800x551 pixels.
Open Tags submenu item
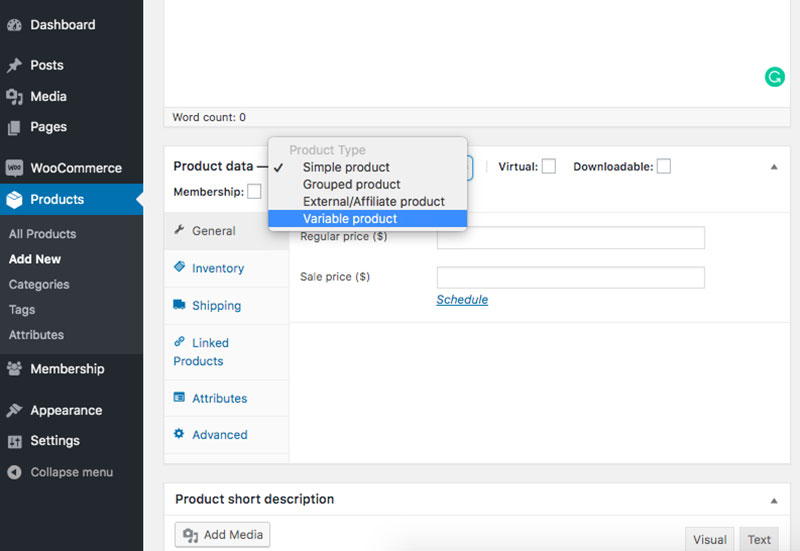point(22,310)
